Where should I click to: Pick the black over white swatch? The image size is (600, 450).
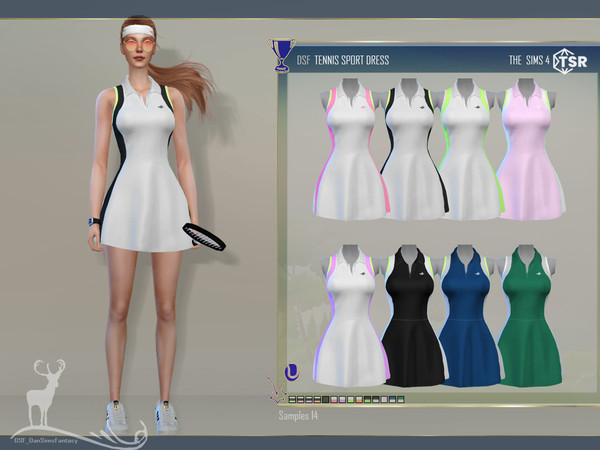tap(376, 399)
